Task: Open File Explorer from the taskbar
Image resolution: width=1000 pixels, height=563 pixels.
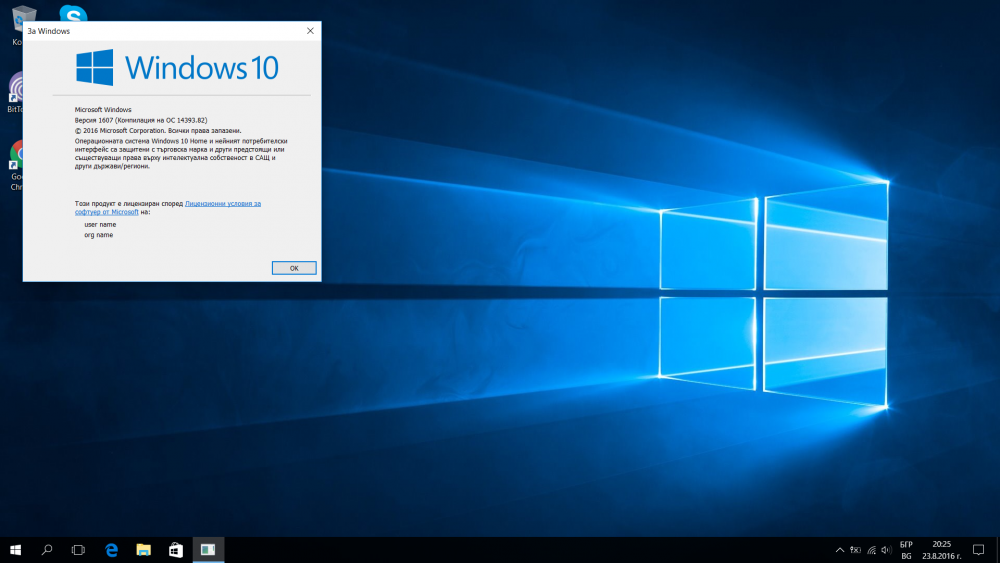Action: [143, 550]
